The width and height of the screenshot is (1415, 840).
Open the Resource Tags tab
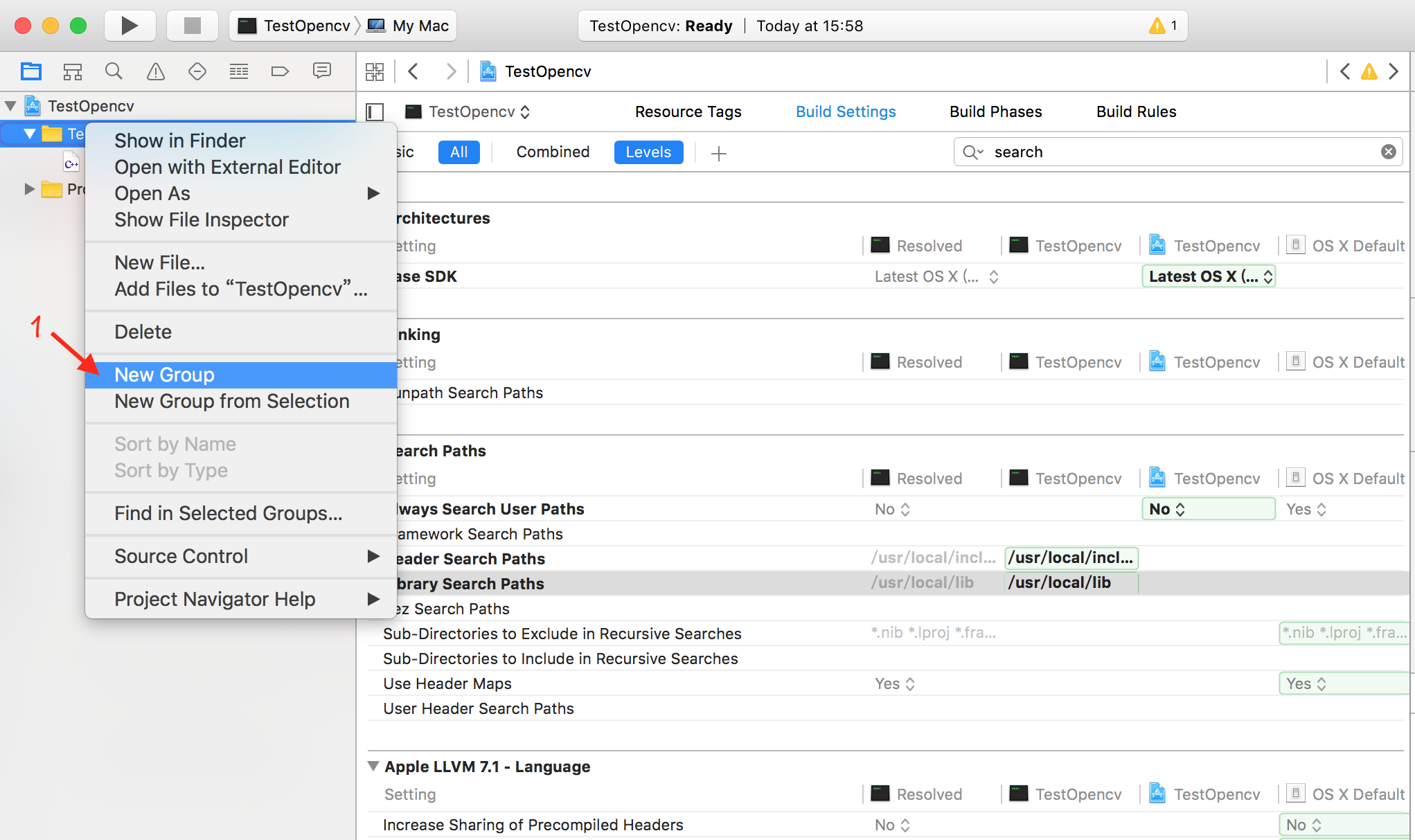pos(688,111)
